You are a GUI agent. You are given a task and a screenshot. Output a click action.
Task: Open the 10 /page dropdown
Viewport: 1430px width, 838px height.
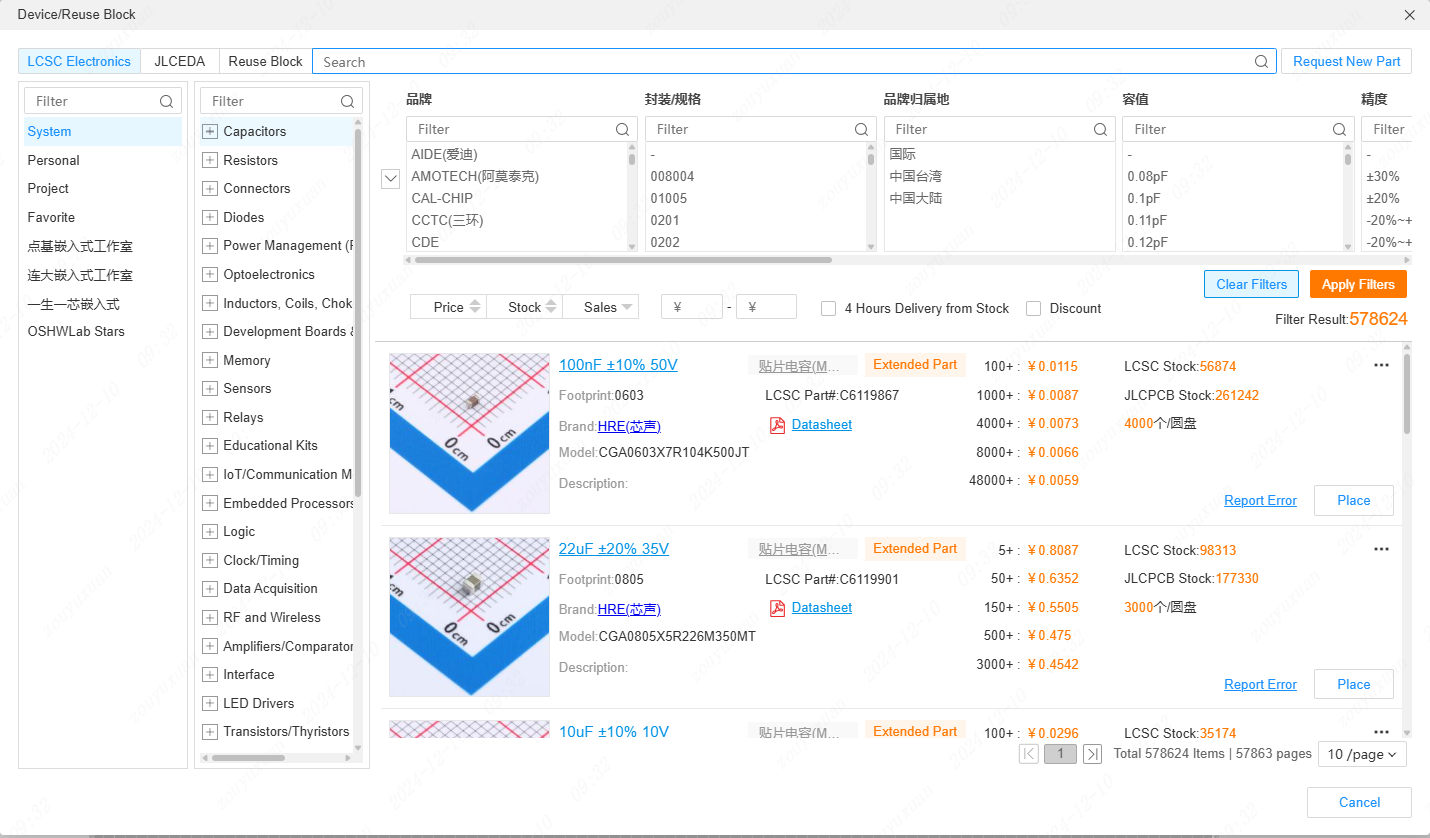1362,754
